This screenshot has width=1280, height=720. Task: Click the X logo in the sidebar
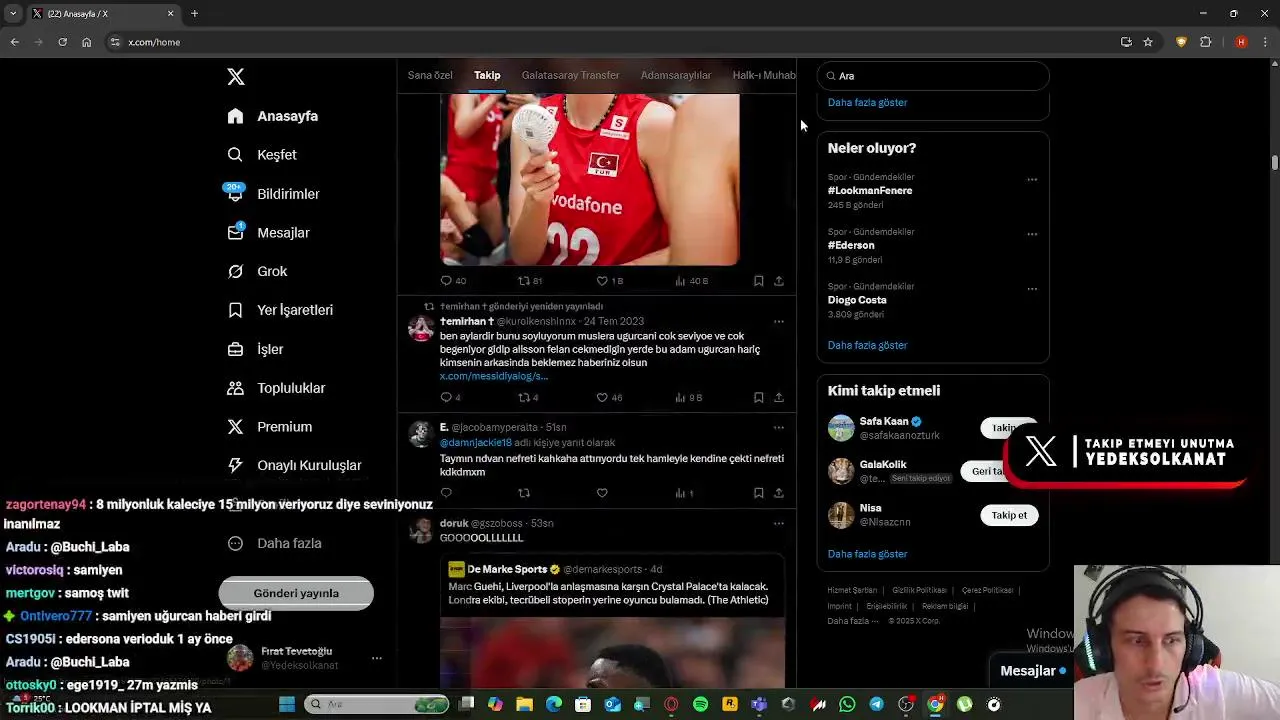[235, 77]
